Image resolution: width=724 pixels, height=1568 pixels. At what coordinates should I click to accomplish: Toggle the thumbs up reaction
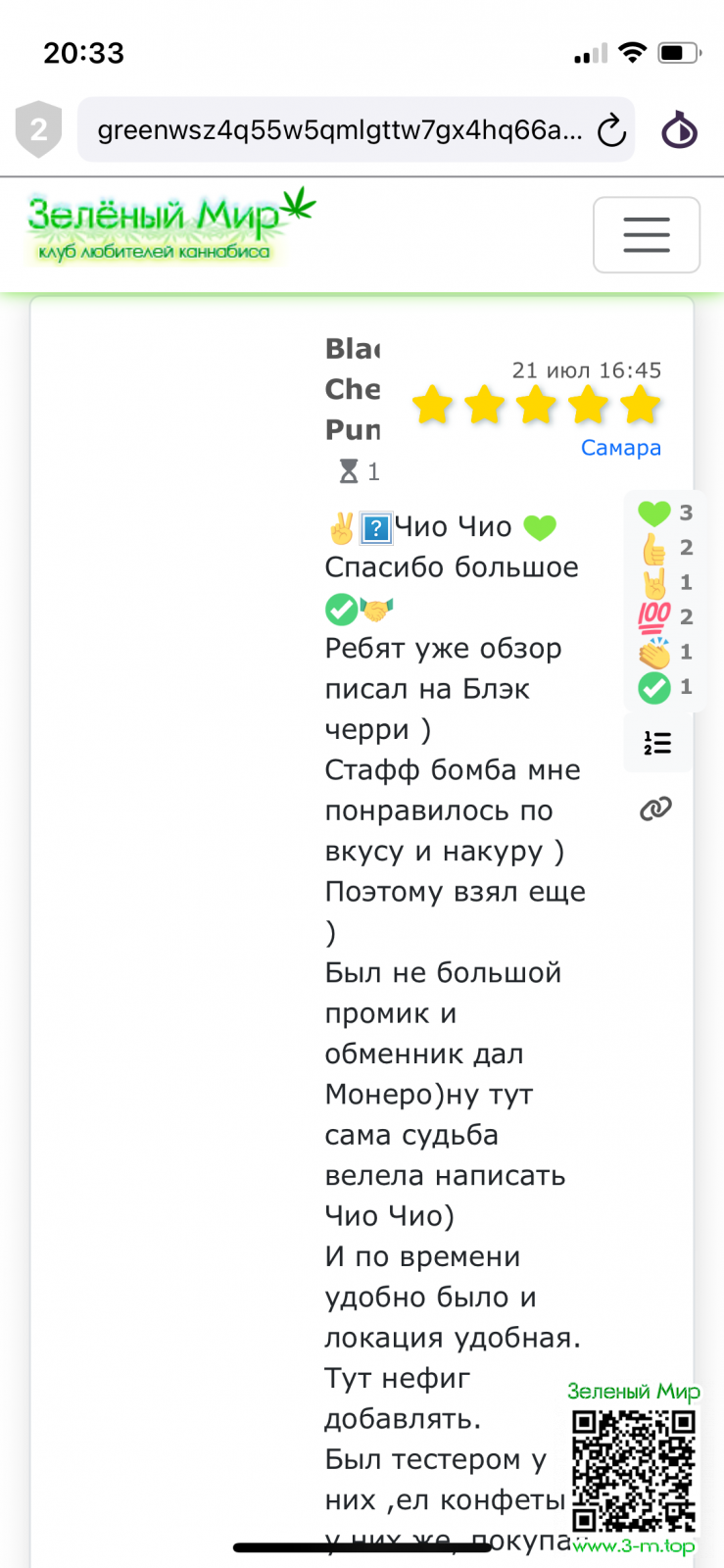pyautogui.click(x=654, y=548)
